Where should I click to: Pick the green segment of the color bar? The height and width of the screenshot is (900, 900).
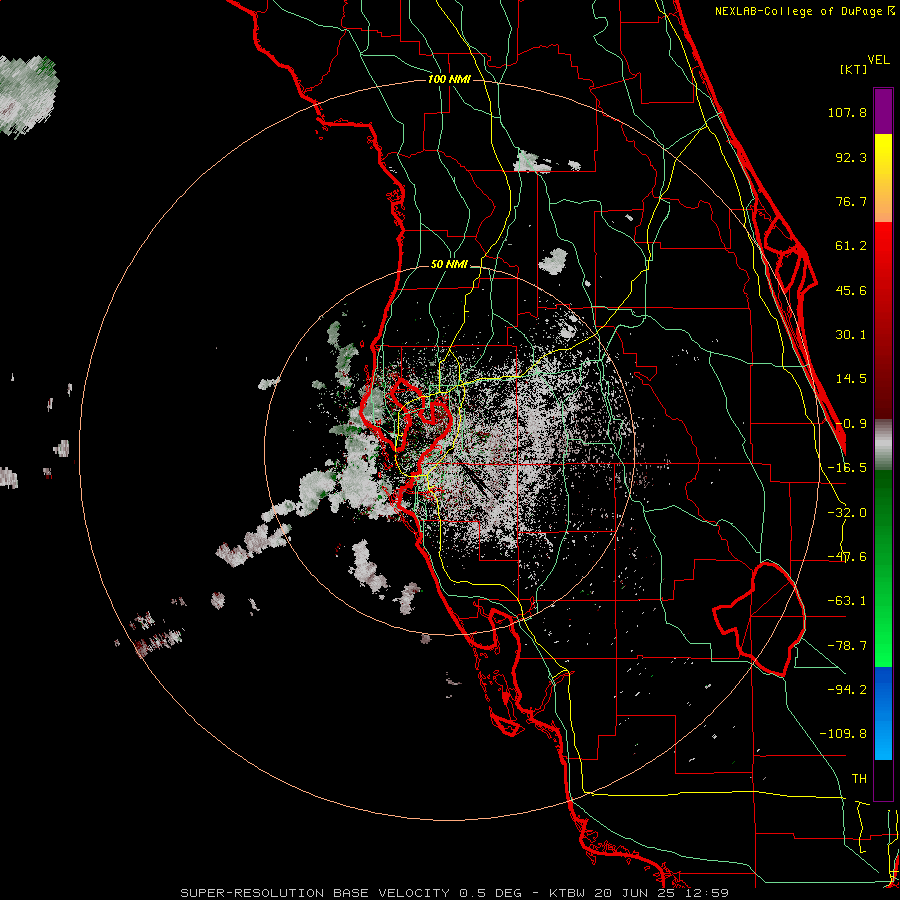[883, 568]
